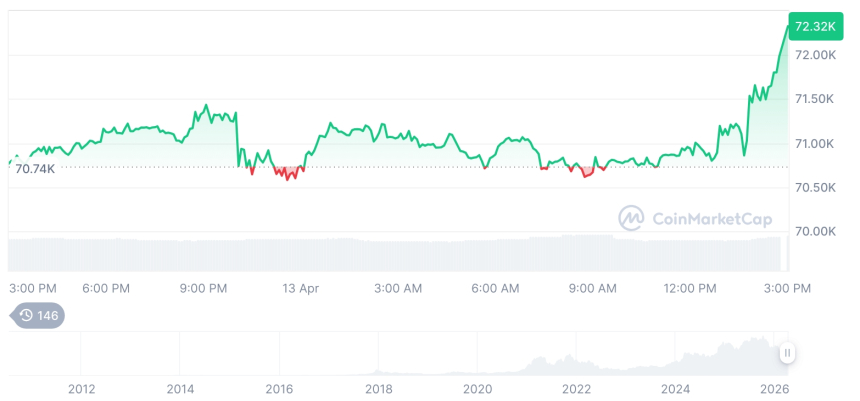Click the 12:00 PM time axis label
The height and width of the screenshot is (401, 860).
[x=690, y=288]
